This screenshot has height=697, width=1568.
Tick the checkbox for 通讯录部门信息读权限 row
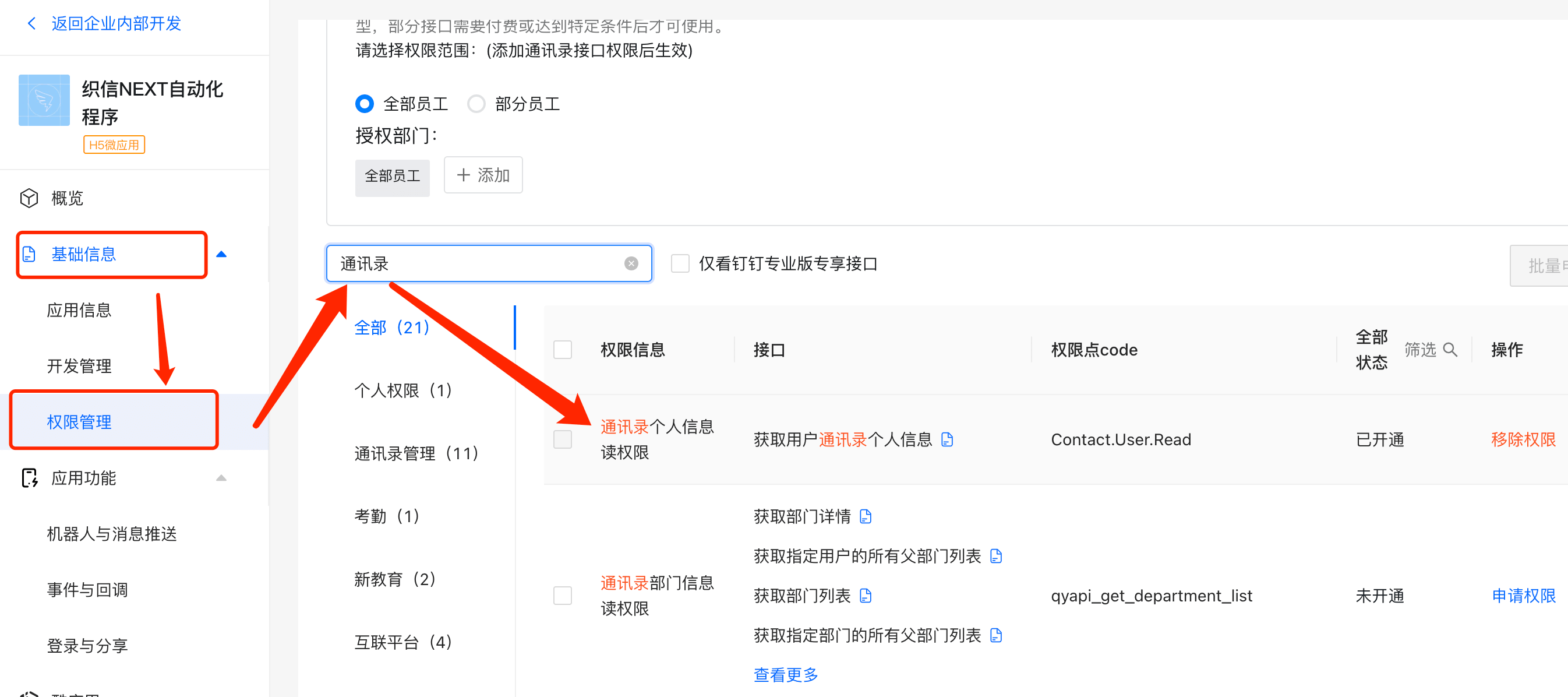563,595
